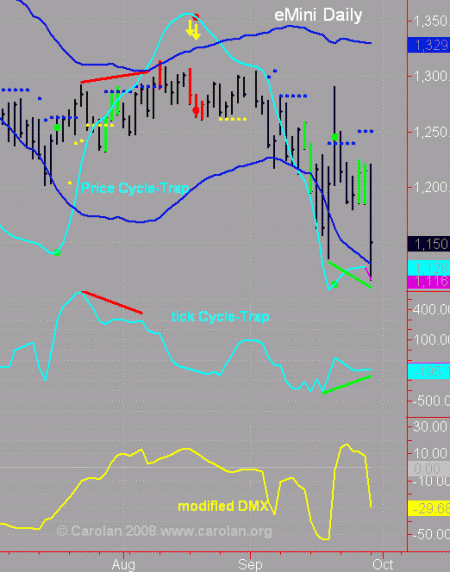Click the yellow down arrows marker

pos(193,30)
